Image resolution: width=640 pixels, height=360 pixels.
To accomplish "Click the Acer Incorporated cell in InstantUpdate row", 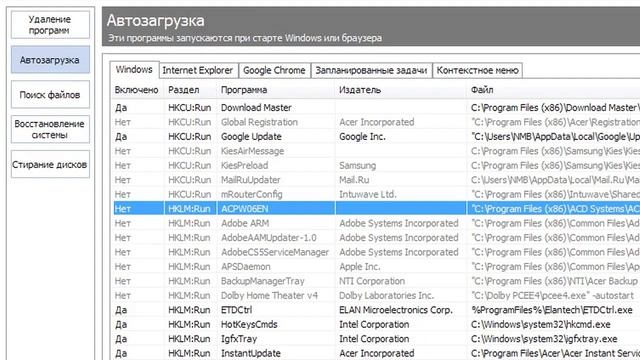I will pyautogui.click(x=377, y=353).
